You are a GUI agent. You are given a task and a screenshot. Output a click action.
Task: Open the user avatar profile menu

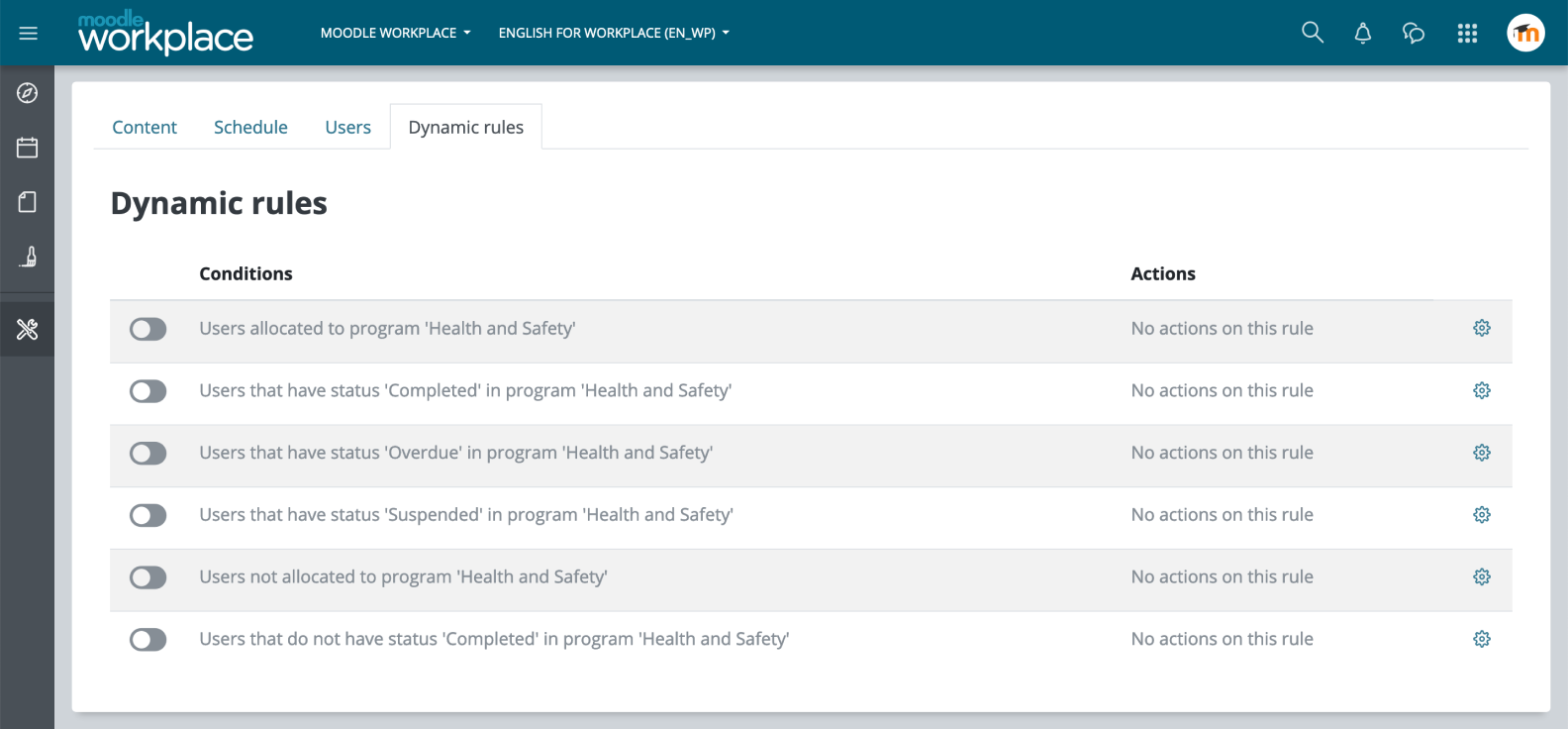(1525, 33)
